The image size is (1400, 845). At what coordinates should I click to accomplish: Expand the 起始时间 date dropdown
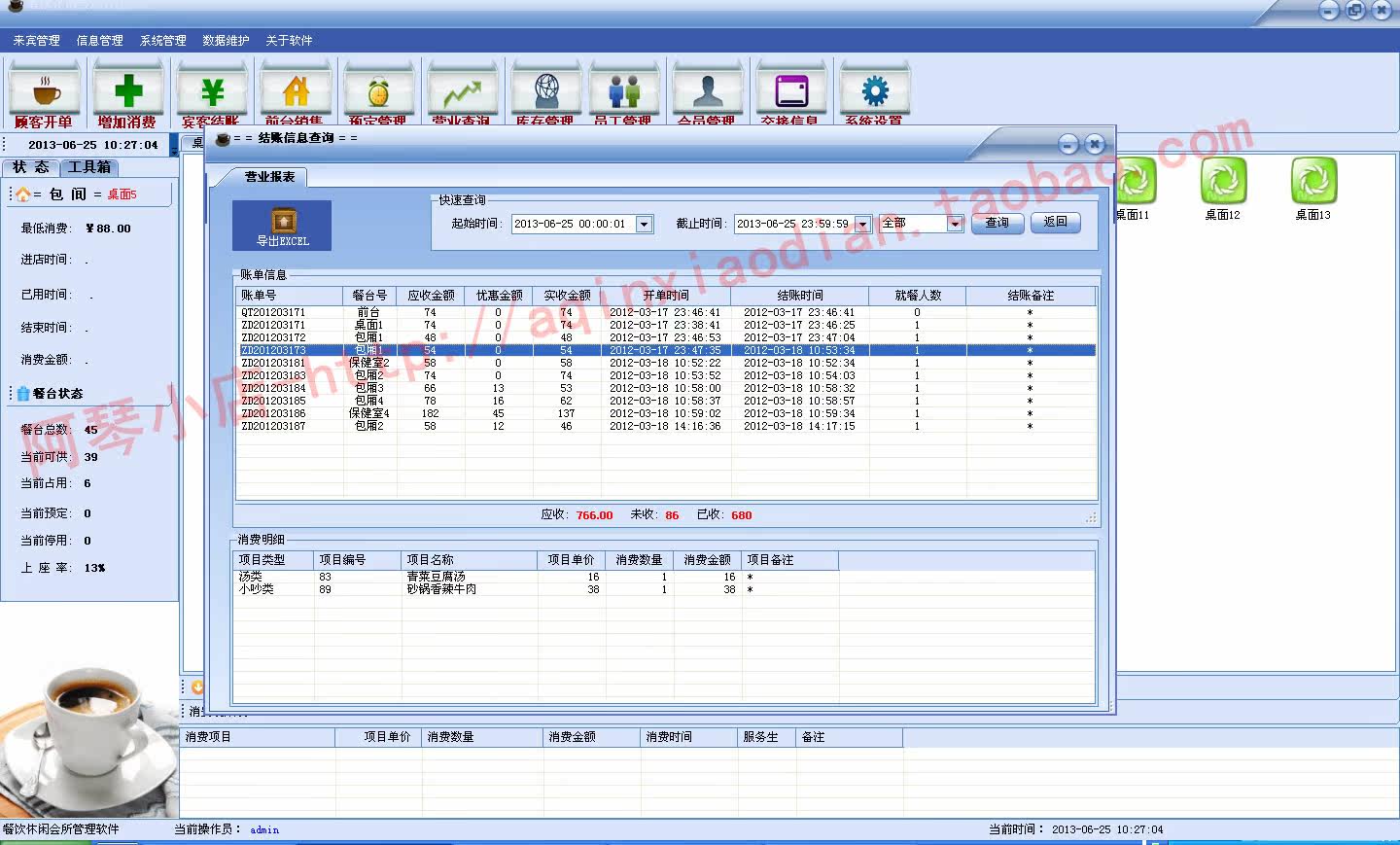pos(644,225)
